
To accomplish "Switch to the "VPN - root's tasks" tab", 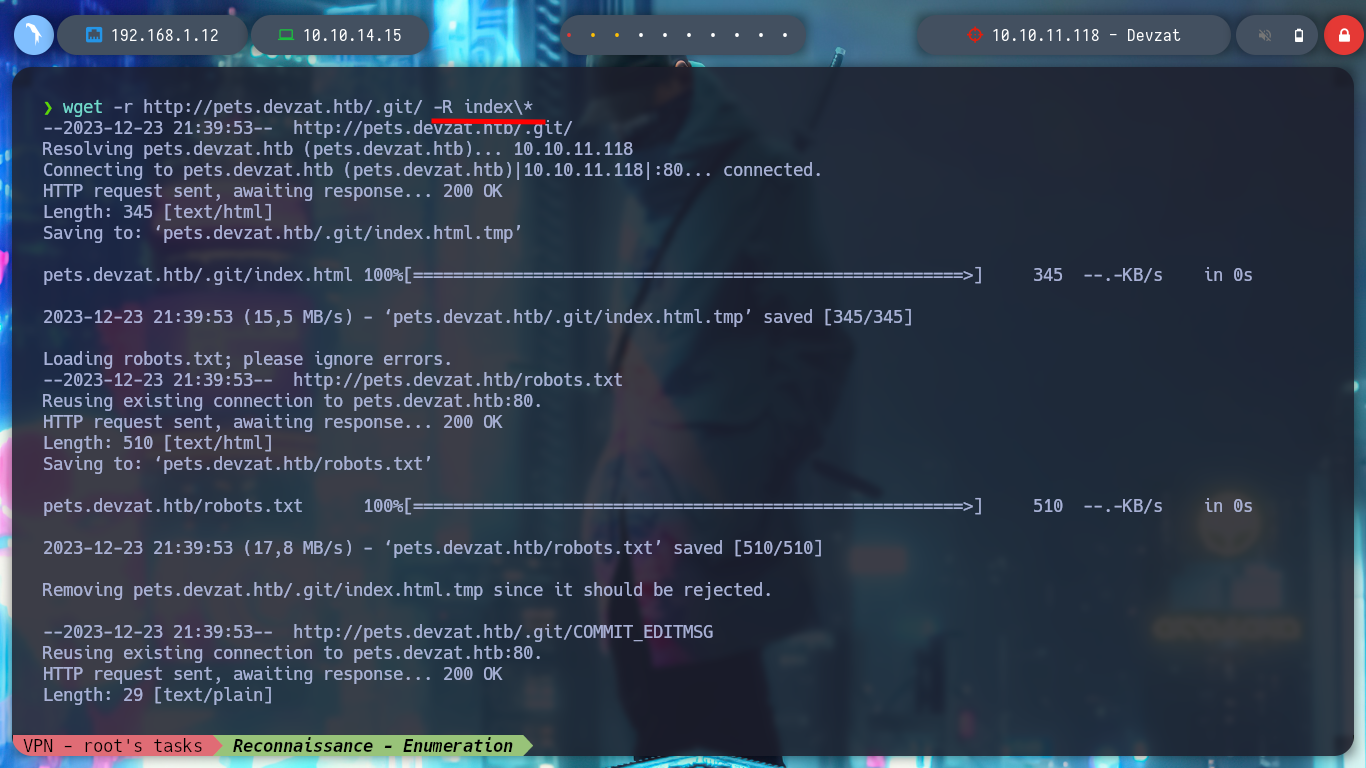I will point(112,745).
